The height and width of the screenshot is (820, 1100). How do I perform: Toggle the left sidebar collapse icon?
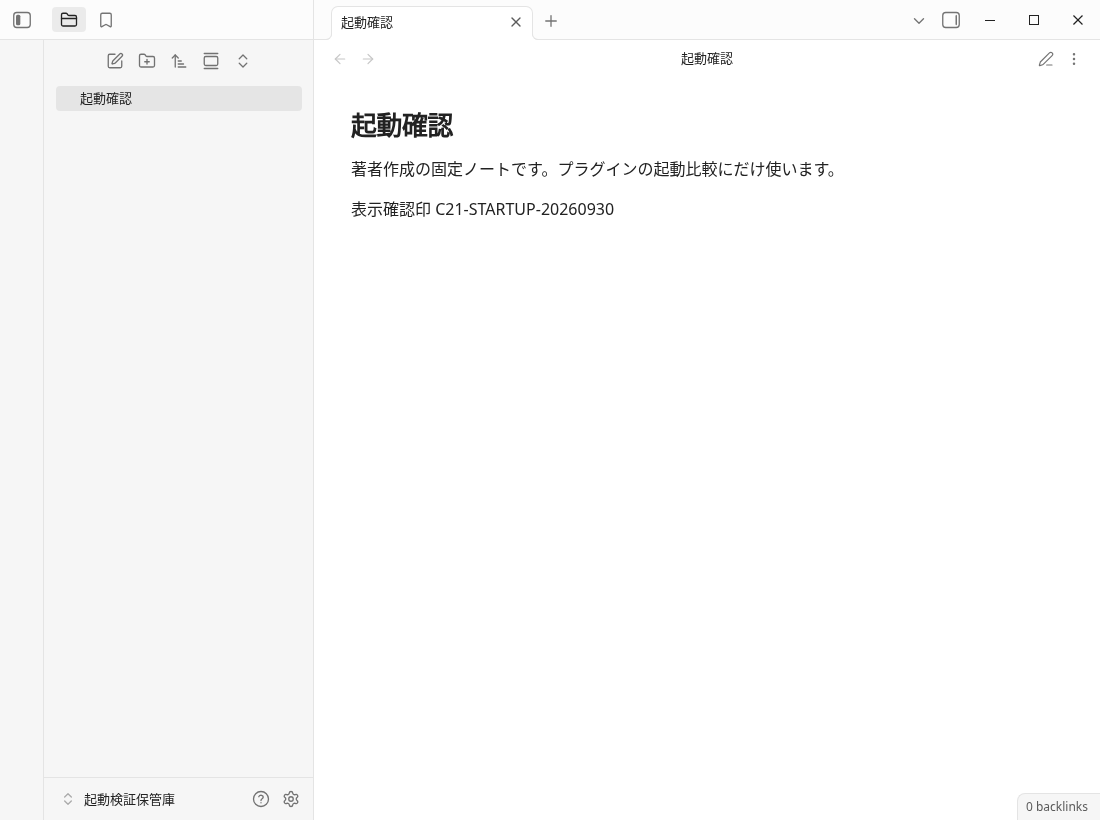pos(22,20)
